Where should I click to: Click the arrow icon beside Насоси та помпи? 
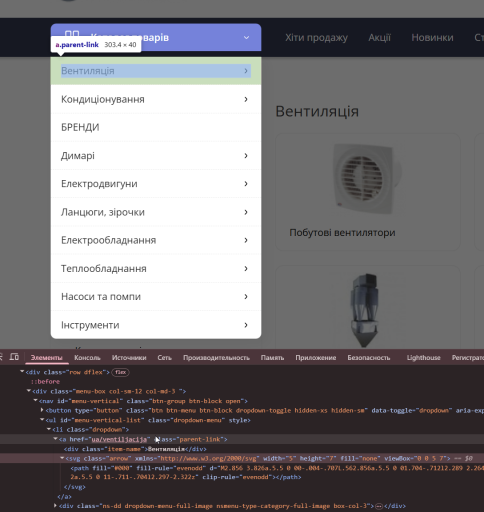[x=246, y=297]
